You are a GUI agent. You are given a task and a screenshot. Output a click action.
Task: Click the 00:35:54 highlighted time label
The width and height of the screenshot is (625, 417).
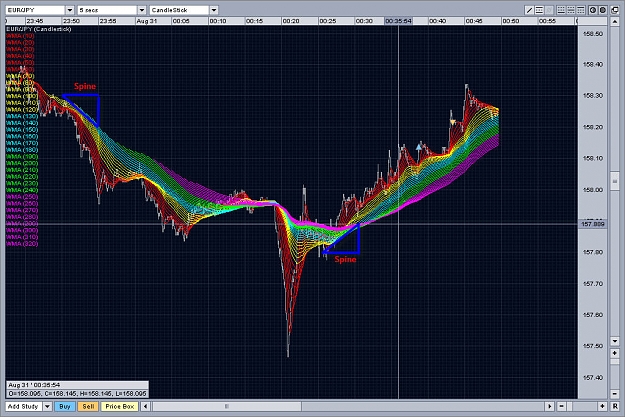399,21
